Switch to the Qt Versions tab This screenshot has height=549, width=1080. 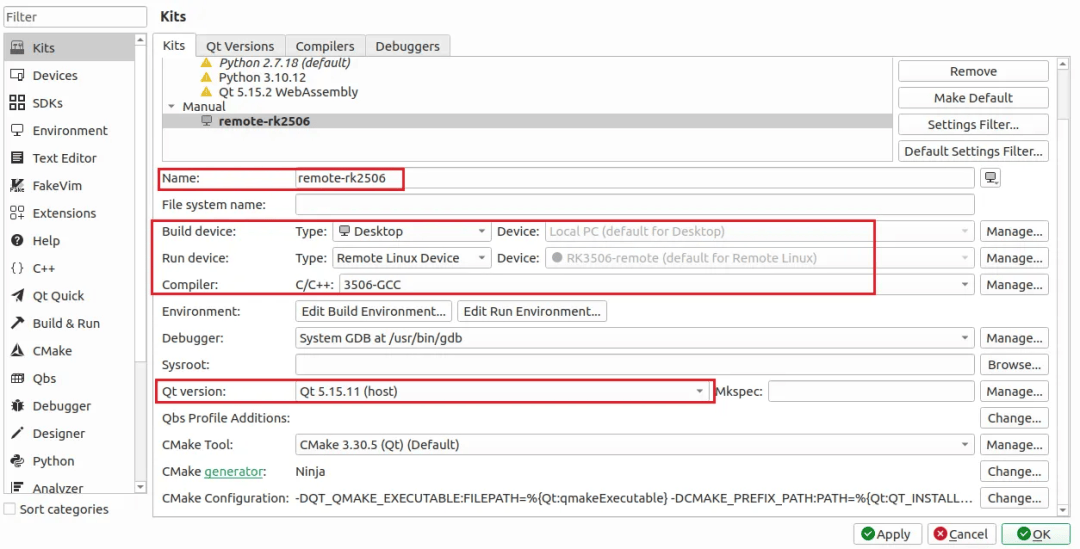(x=240, y=46)
